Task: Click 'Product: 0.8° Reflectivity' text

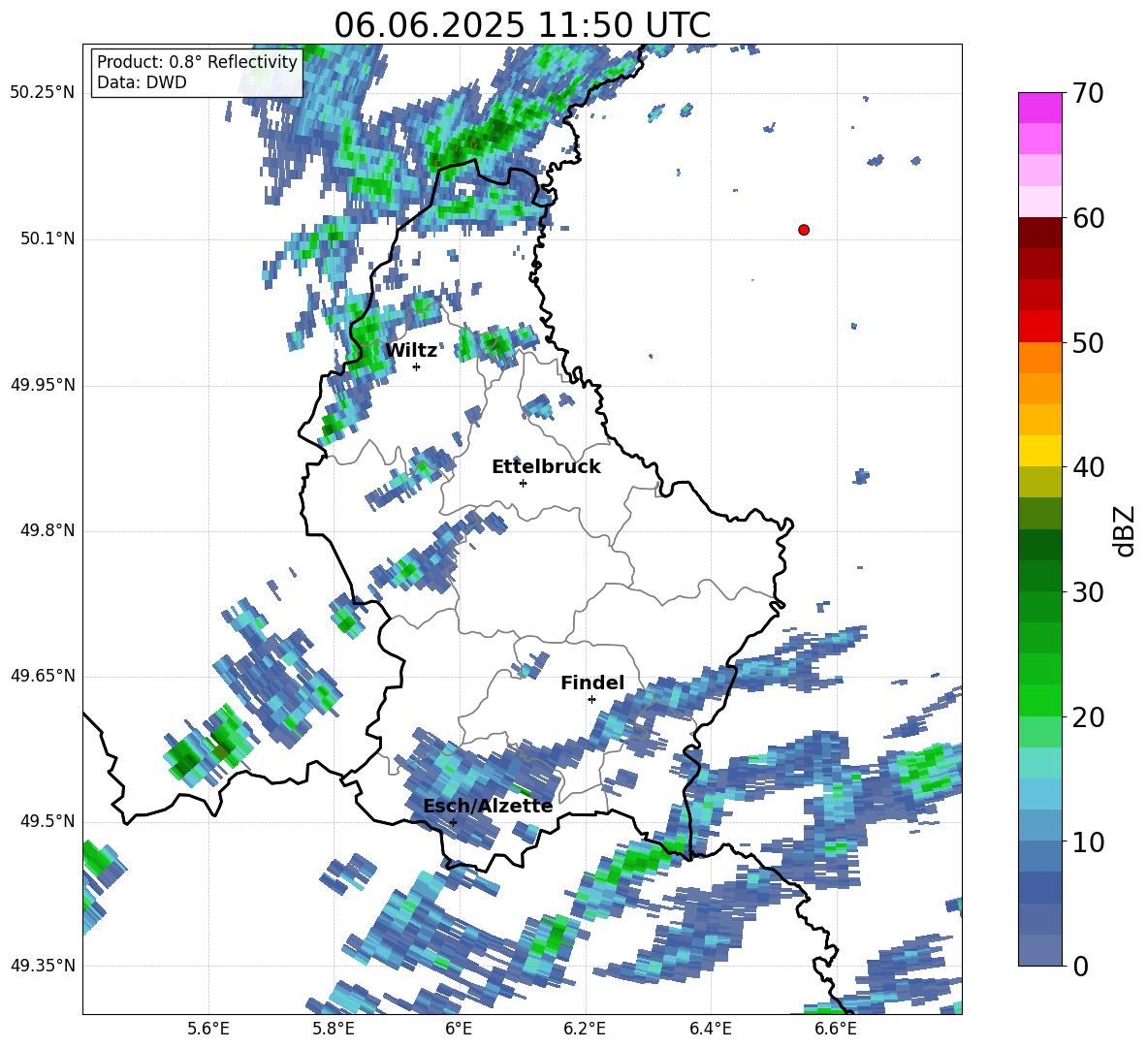Action: 197,61
